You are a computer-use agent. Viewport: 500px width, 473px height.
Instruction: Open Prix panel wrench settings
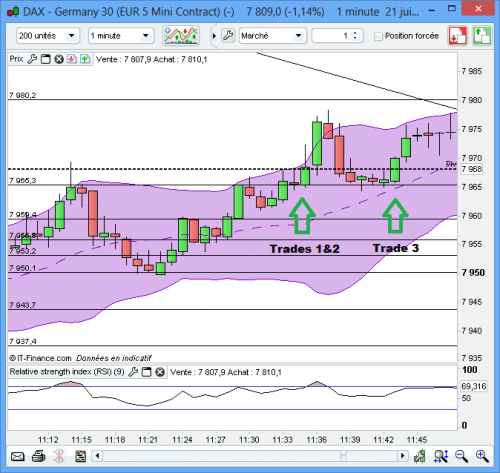click(x=32, y=59)
